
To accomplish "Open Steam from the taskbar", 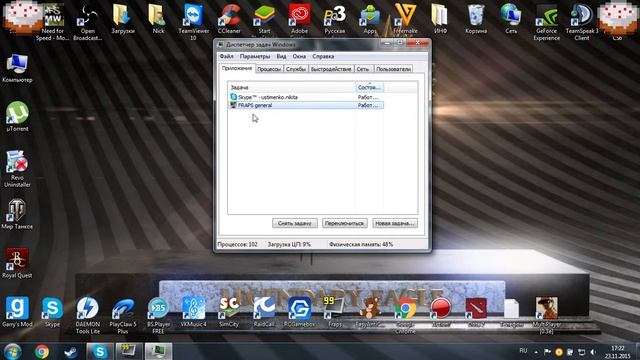I will click(71, 351).
